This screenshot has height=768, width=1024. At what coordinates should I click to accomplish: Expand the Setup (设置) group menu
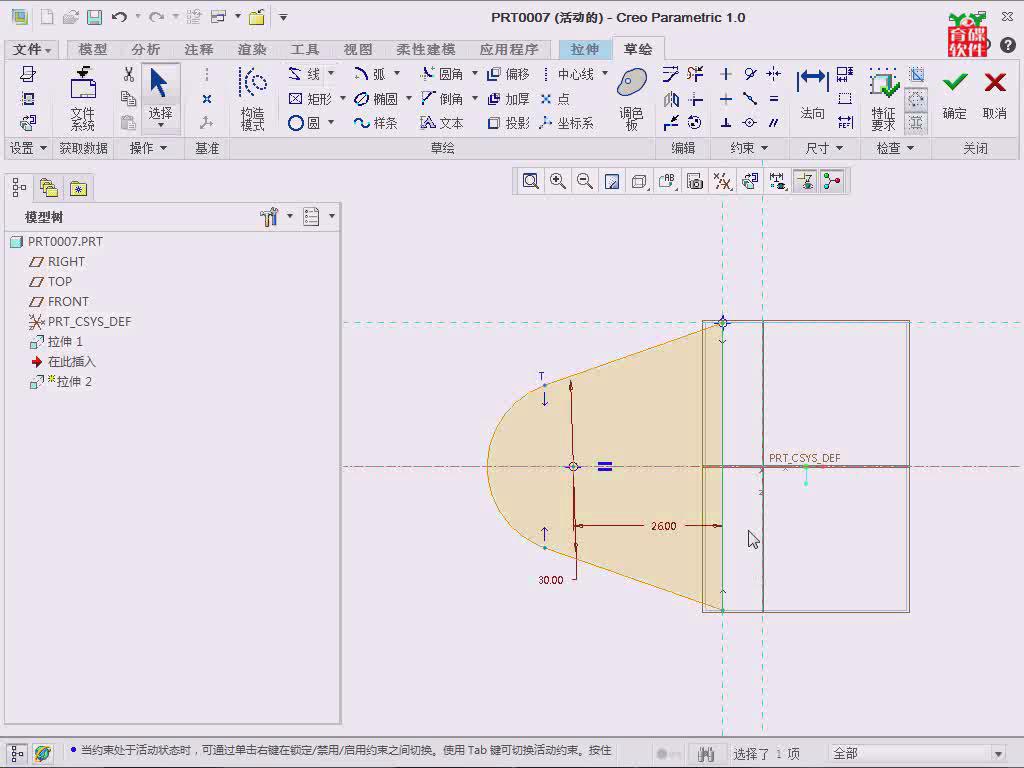coord(28,148)
